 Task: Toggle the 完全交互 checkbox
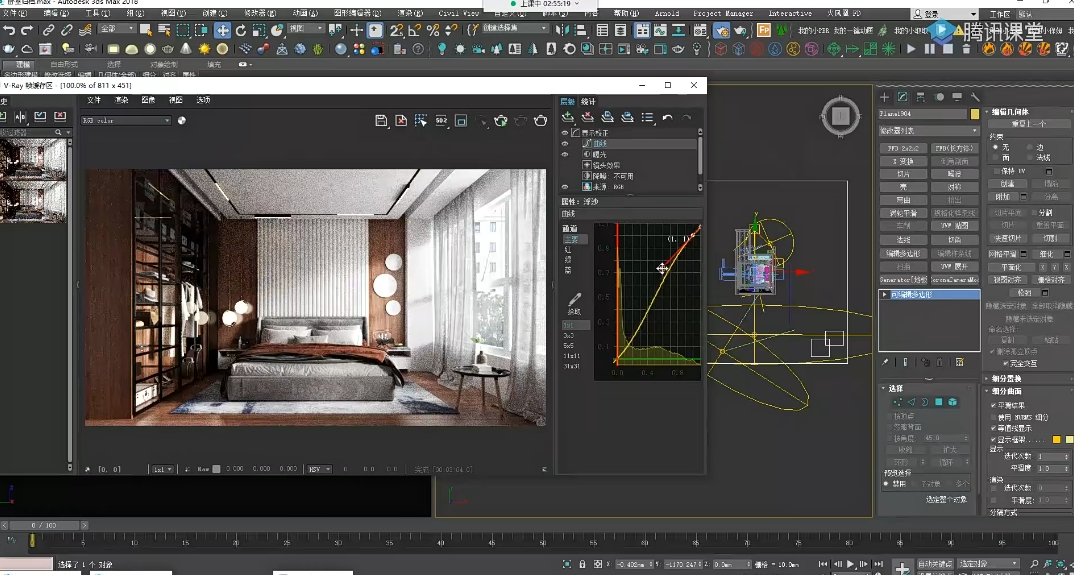[1006, 363]
